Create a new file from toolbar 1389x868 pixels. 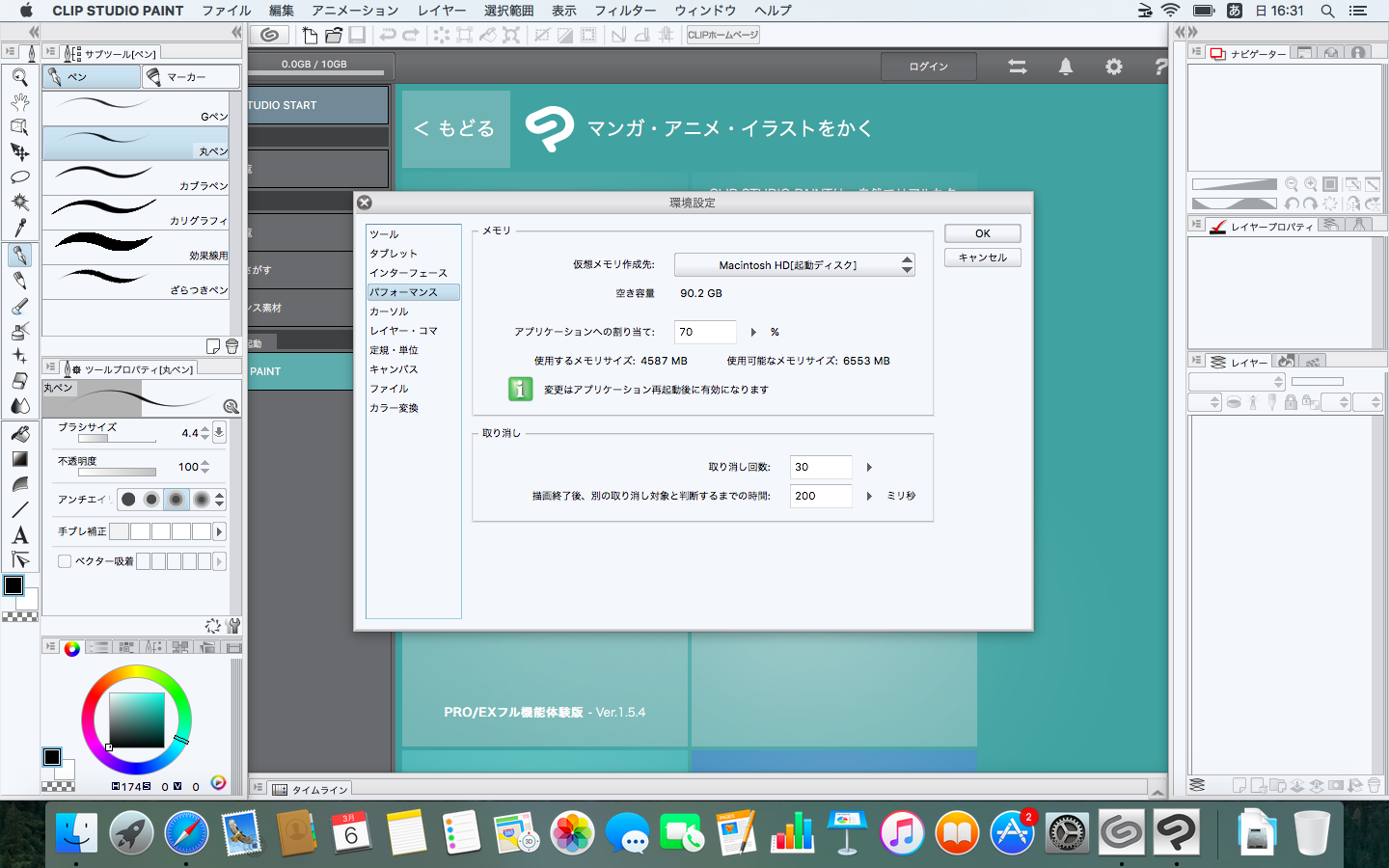pos(310,36)
